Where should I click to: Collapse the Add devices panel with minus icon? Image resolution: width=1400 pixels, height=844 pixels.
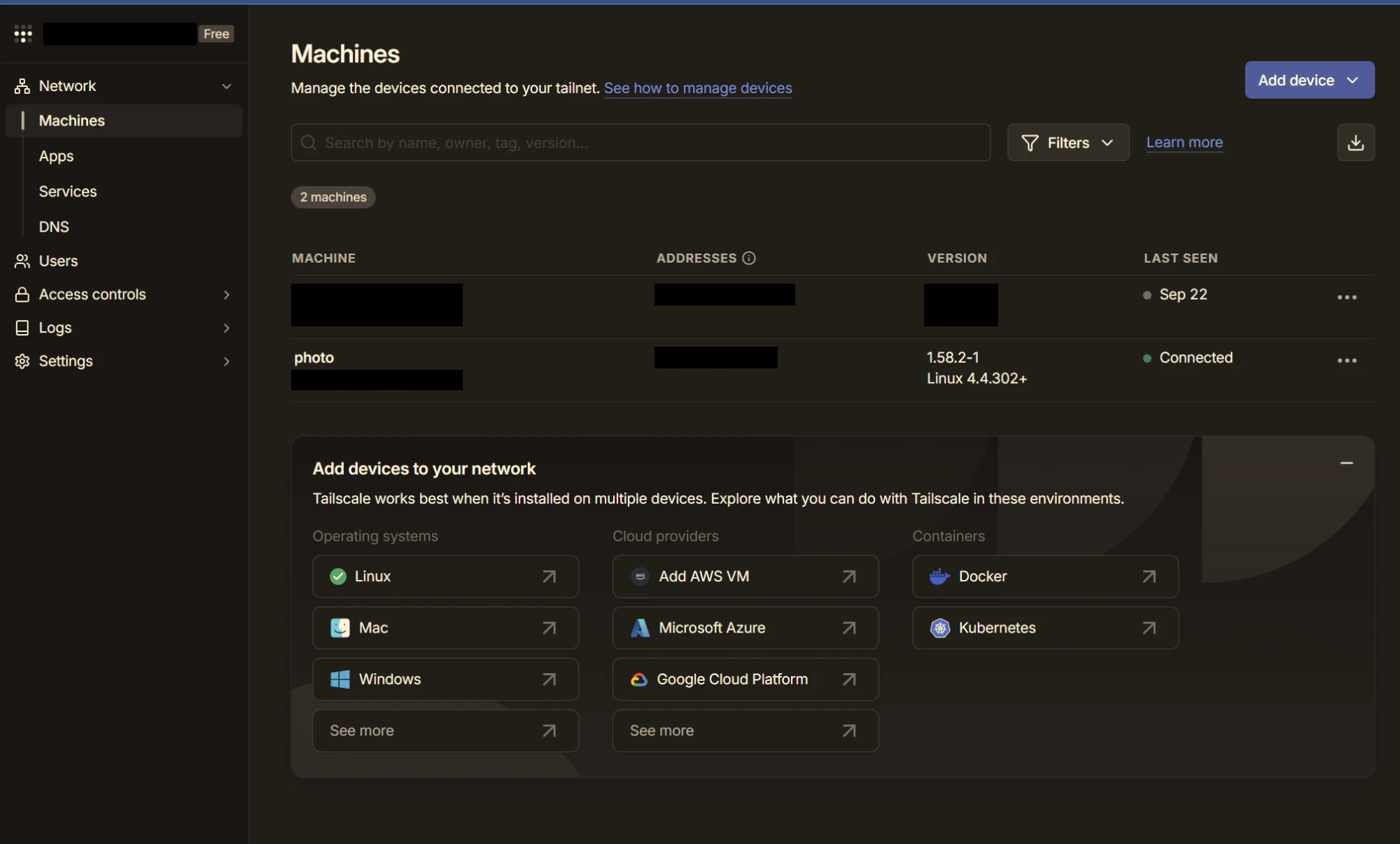1347,463
